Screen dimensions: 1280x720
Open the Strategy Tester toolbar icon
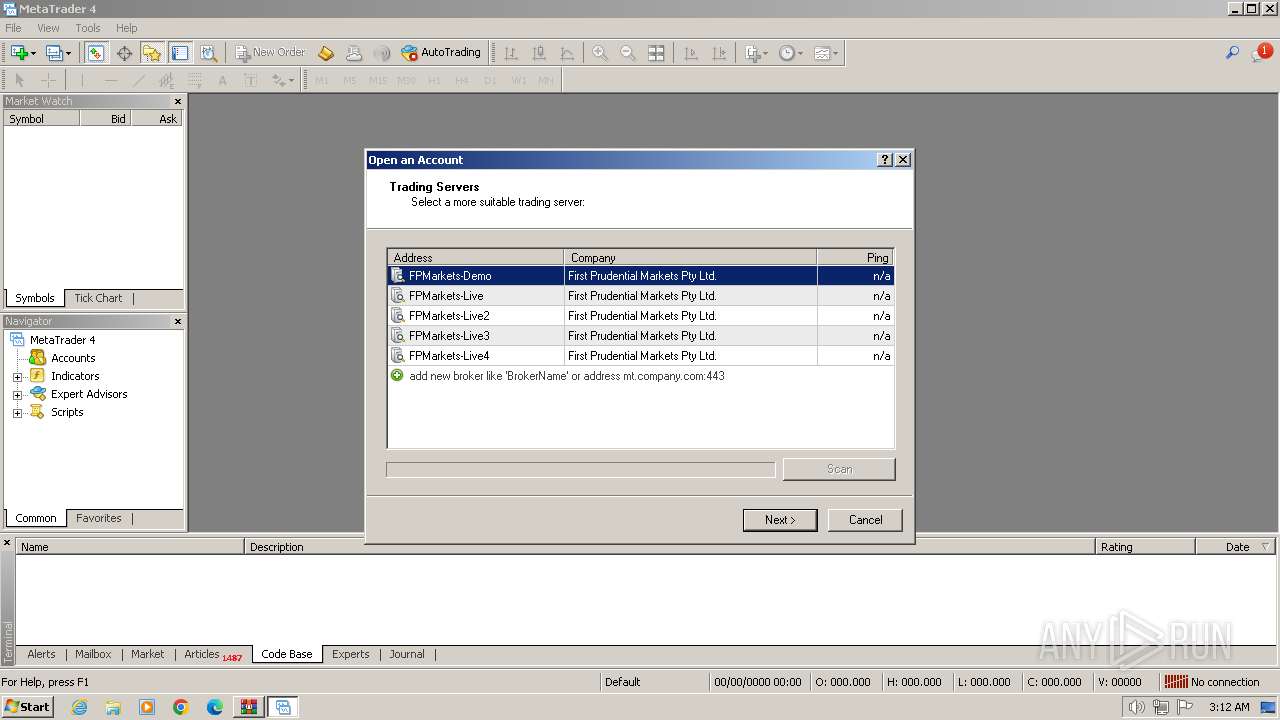click(208, 53)
